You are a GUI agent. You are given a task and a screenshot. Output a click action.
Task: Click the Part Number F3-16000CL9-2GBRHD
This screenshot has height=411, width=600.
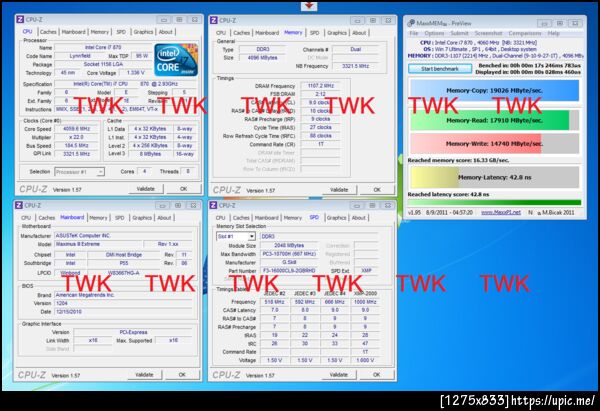(x=289, y=271)
